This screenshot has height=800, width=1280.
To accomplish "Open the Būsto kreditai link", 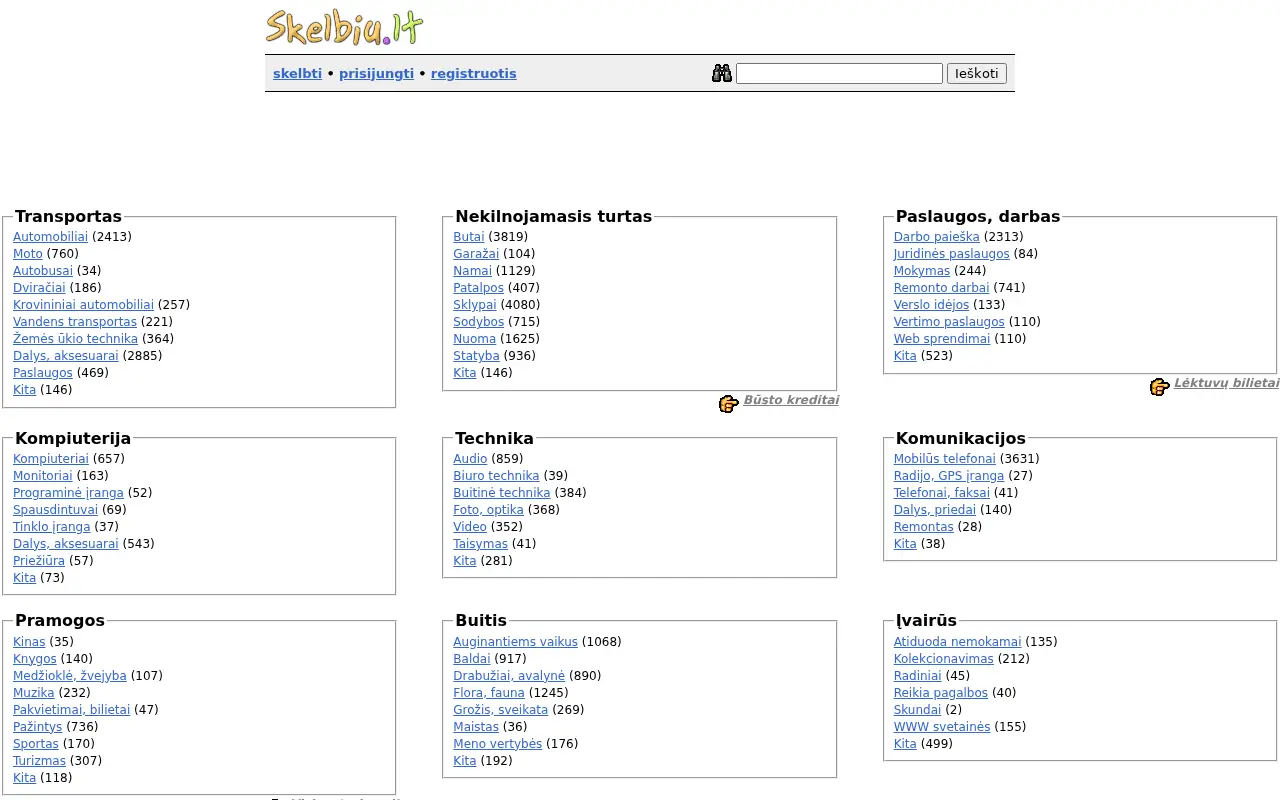I will click(791, 400).
